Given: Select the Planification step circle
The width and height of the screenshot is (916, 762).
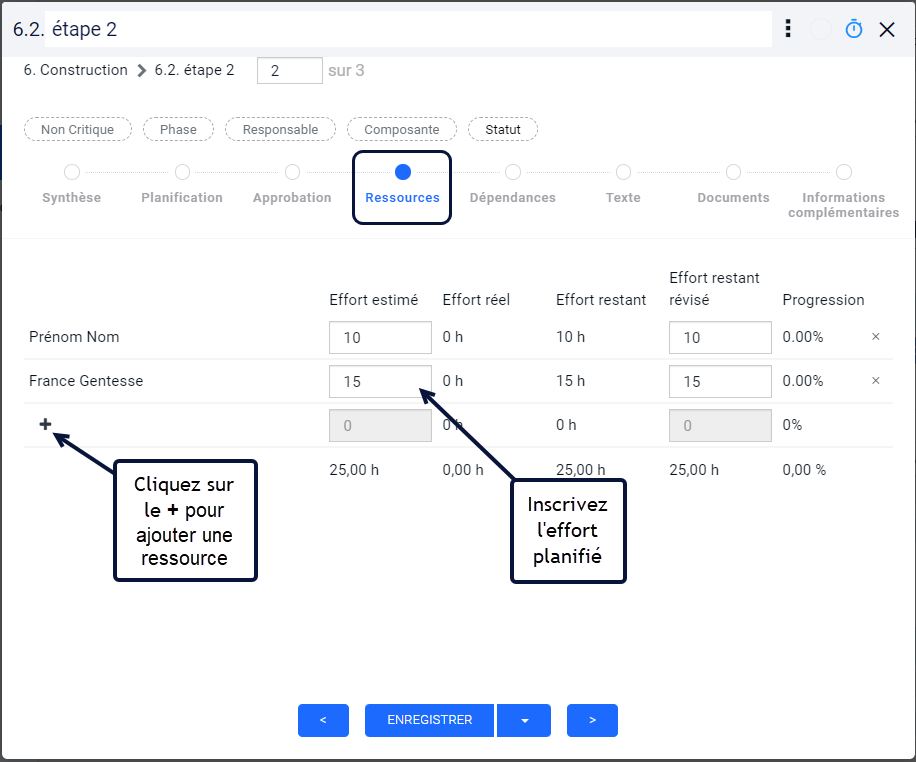Looking at the screenshot, I should tap(182, 172).
